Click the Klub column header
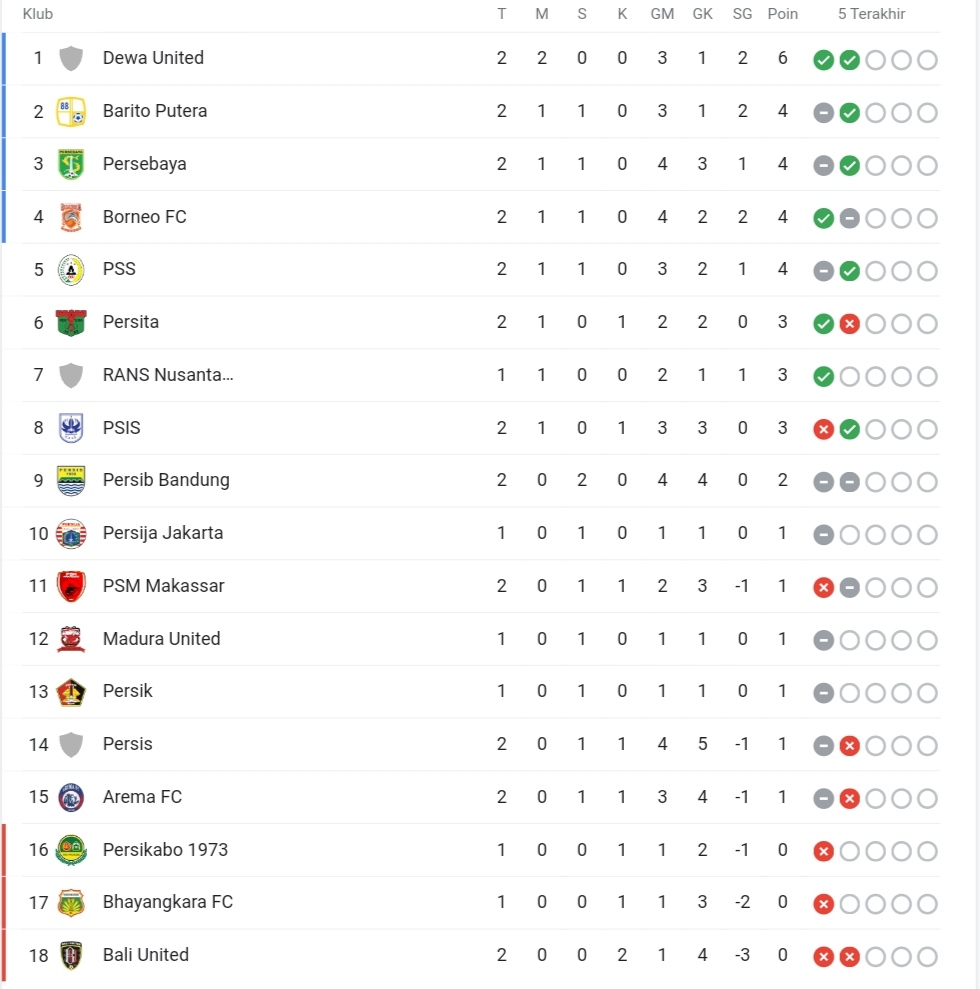Screen dimensions: 980x989 point(38,14)
